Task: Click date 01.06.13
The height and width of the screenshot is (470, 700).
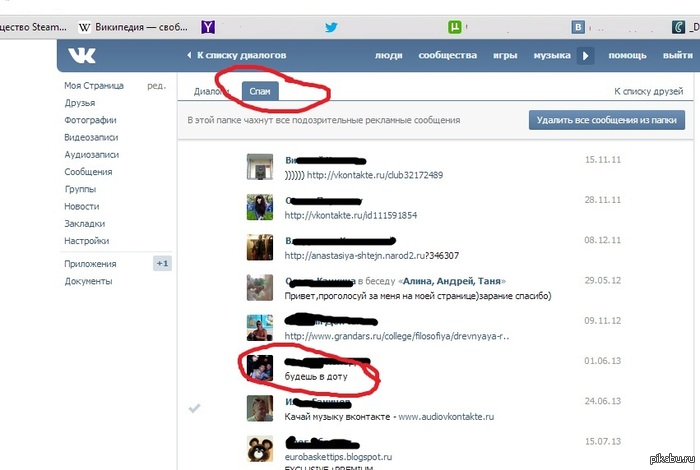Action: (602, 361)
